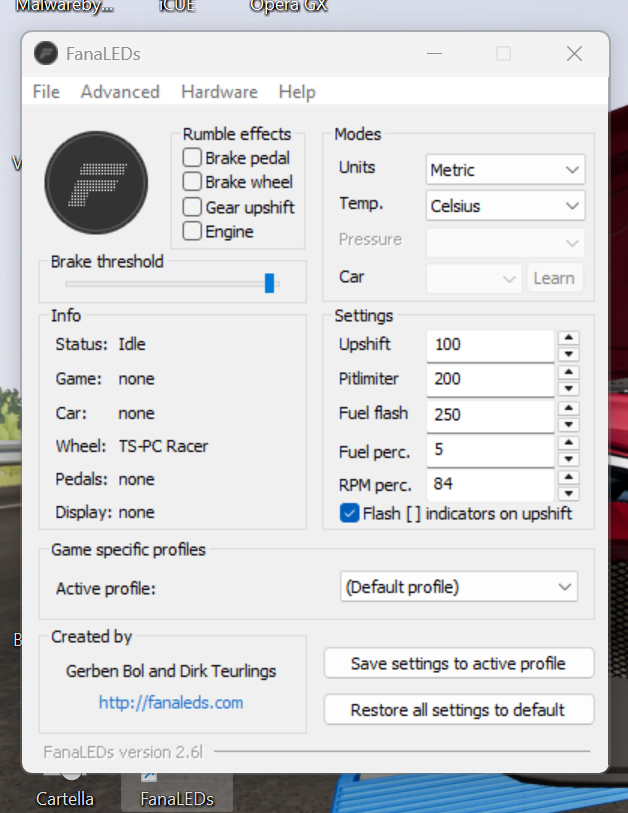Open the FanaLEDs desktop shortcut icon
The width and height of the screenshot is (628, 813).
(177, 791)
